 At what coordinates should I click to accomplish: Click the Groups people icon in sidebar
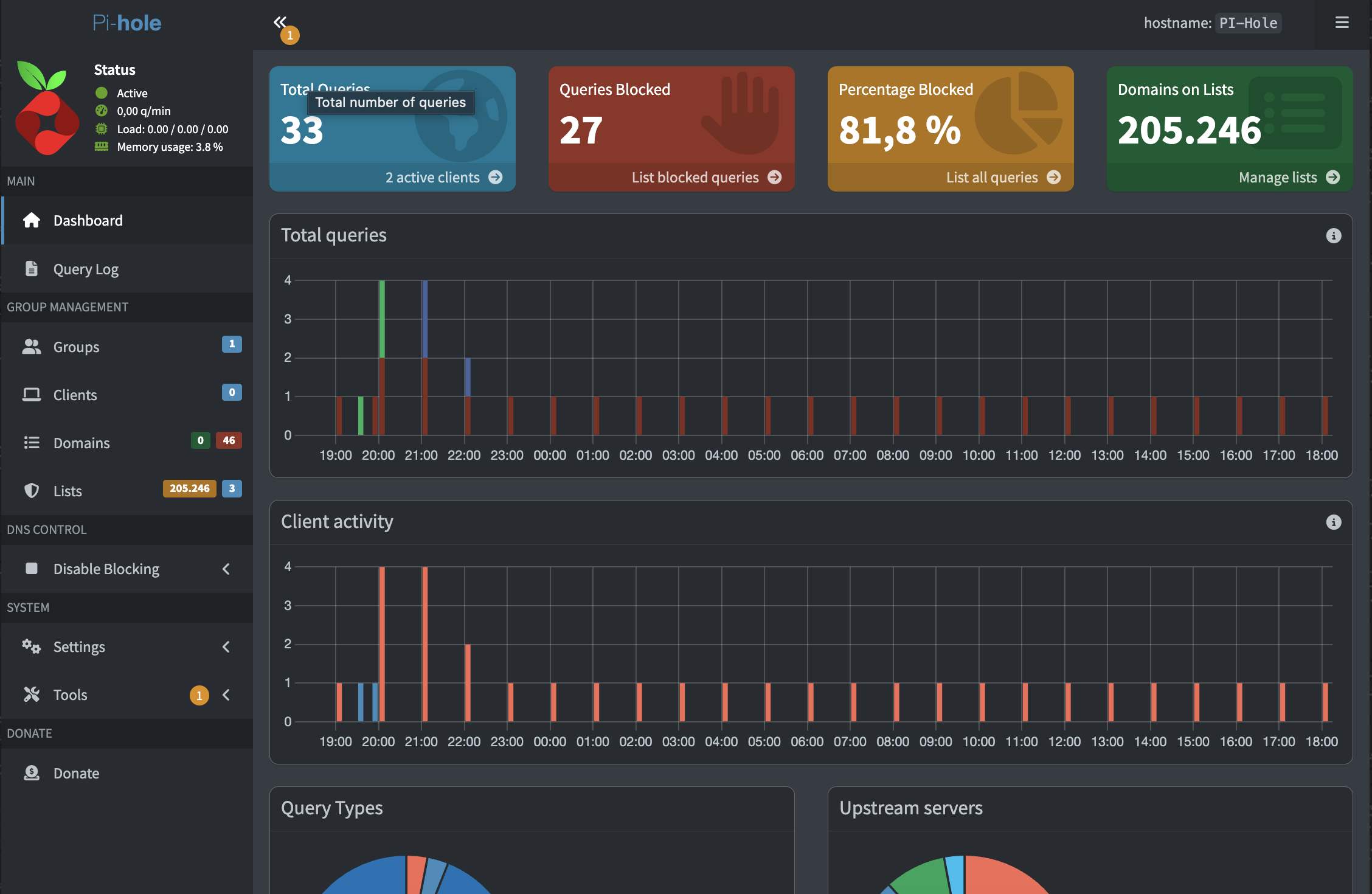(x=31, y=347)
